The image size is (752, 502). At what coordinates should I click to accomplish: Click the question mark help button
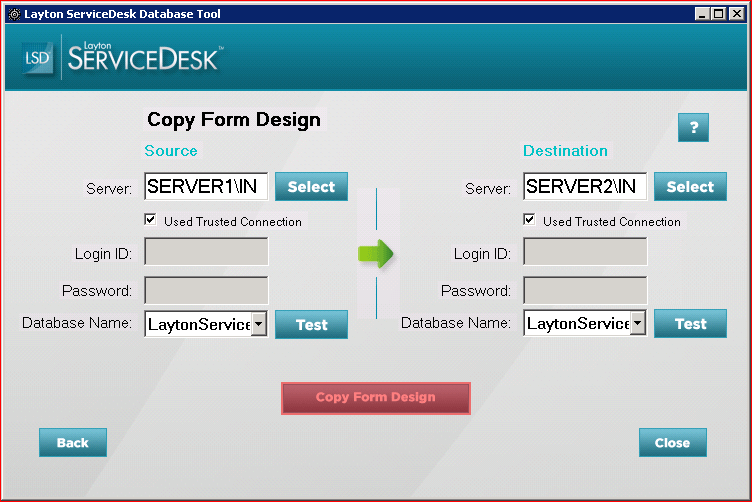693,128
